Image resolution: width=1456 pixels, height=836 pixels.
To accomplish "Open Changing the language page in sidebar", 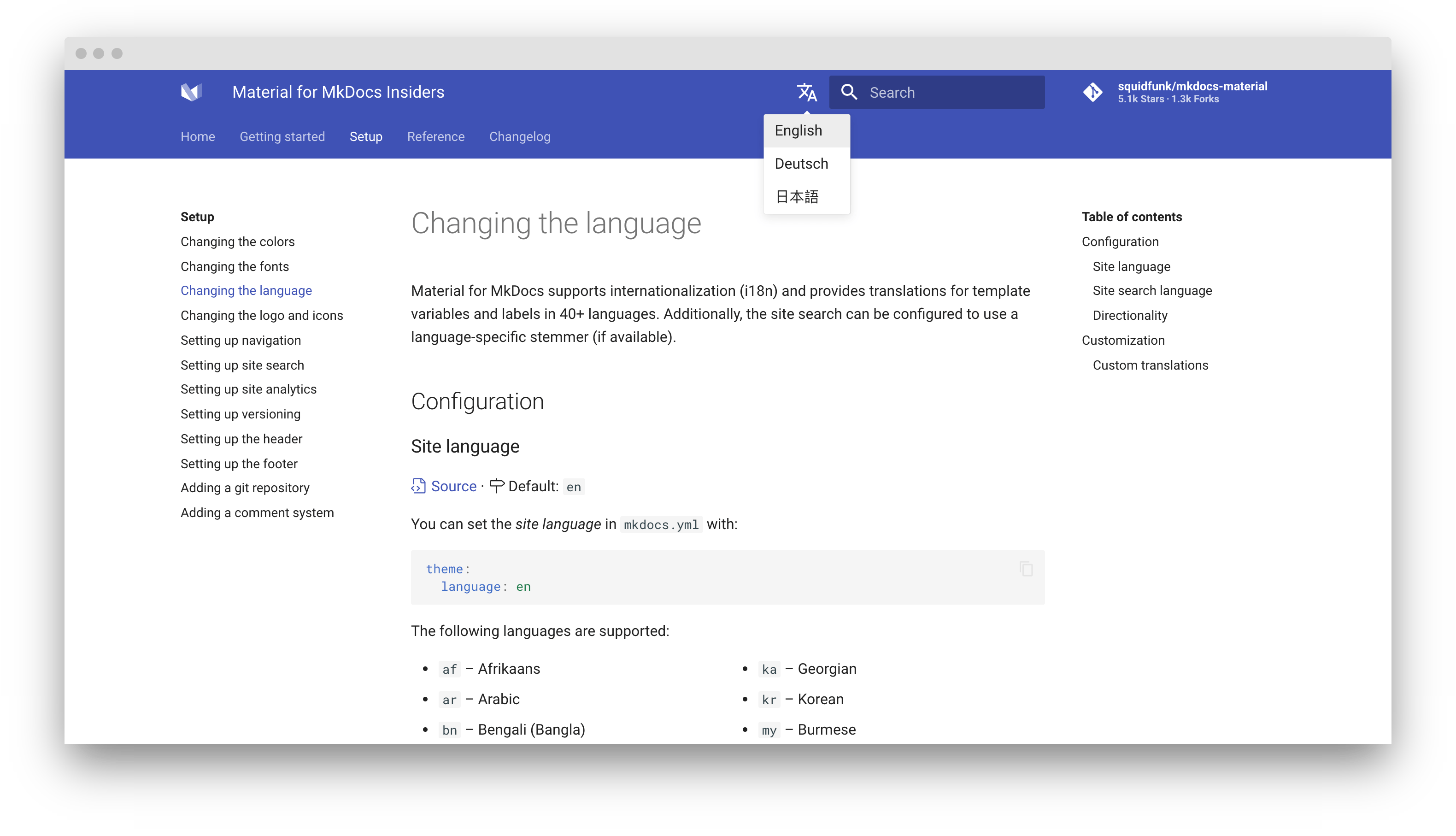I will (x=246, y=290).
